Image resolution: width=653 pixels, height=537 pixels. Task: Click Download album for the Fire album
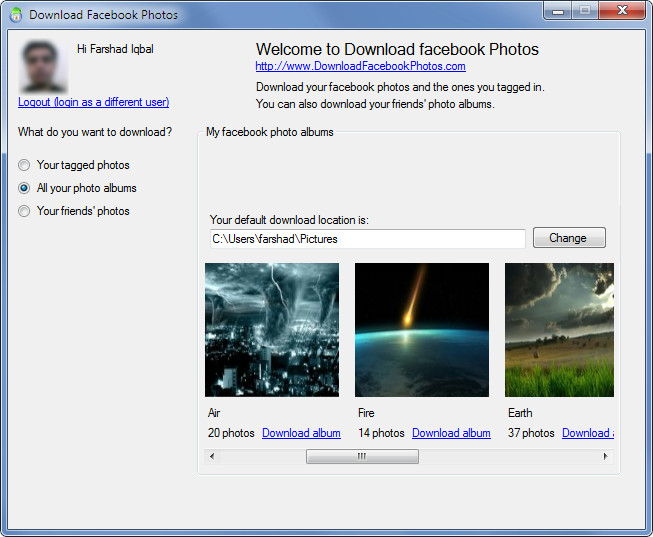tap(451, 433)
